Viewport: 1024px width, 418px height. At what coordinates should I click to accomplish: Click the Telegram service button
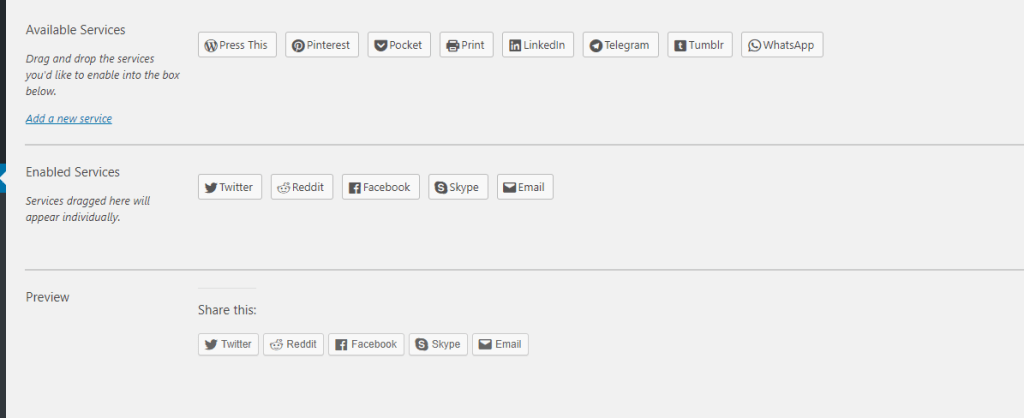click(620, 45)
